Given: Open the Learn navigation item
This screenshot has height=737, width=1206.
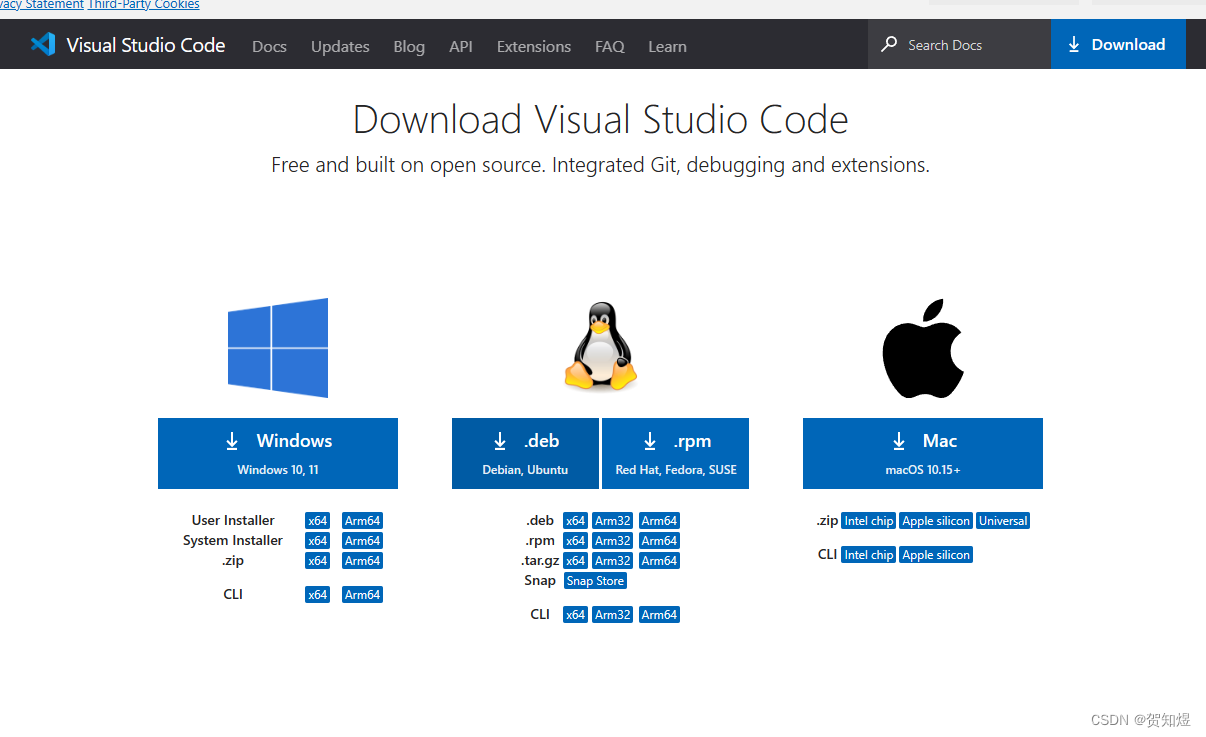Looking at the screenshot, I should (667, 46).
